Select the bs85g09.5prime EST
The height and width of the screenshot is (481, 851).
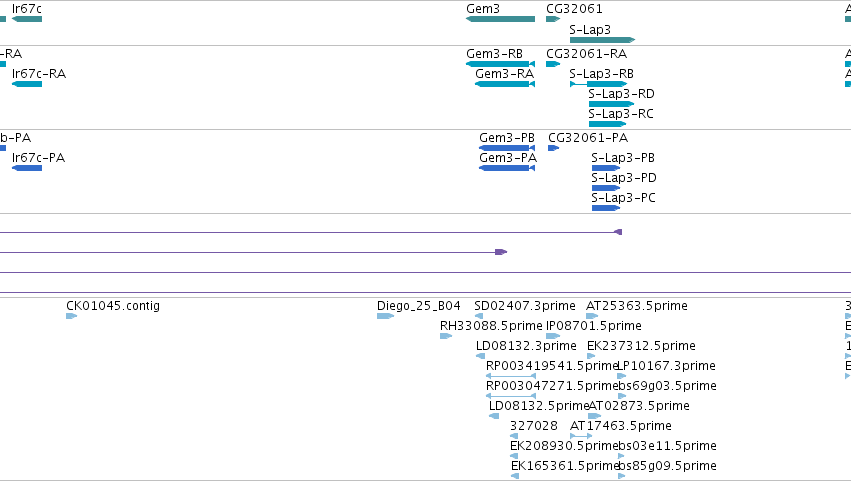pyautogui.click(x=622, y=476)
